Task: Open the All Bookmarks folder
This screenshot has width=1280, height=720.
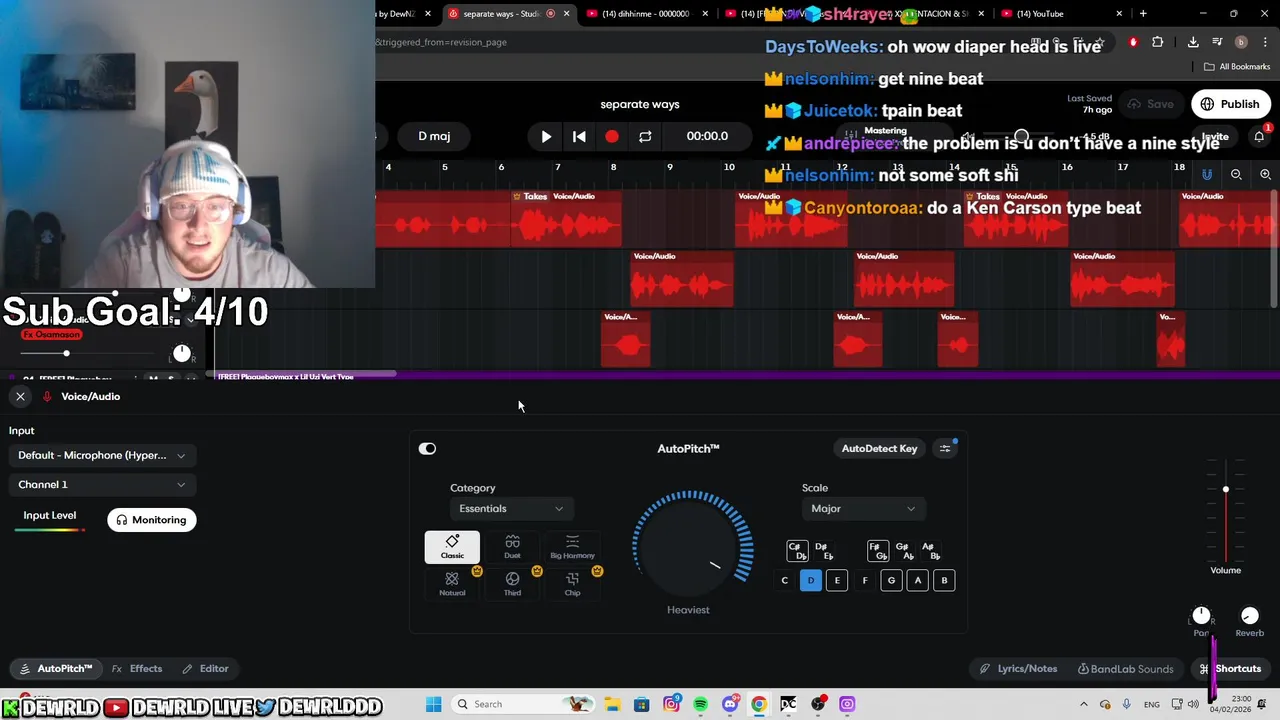Action: pos(1237,67)
